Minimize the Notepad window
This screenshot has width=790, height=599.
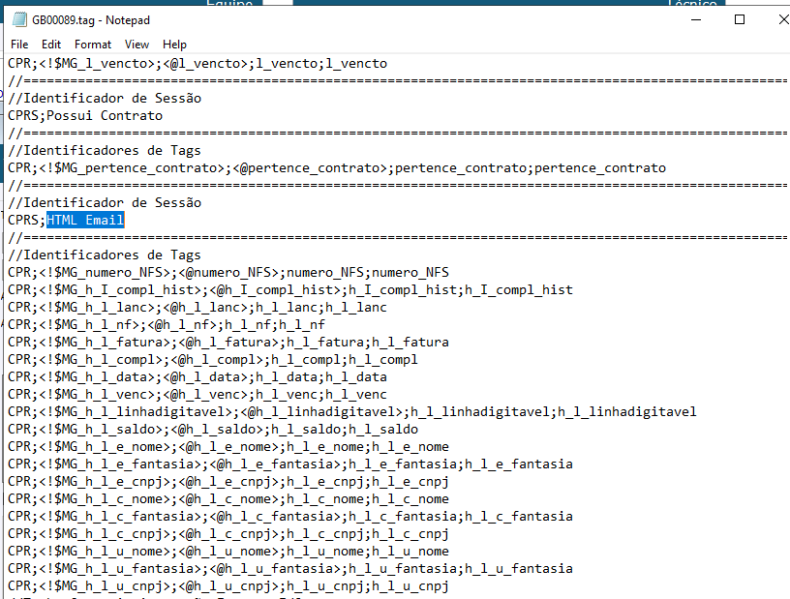696,20
